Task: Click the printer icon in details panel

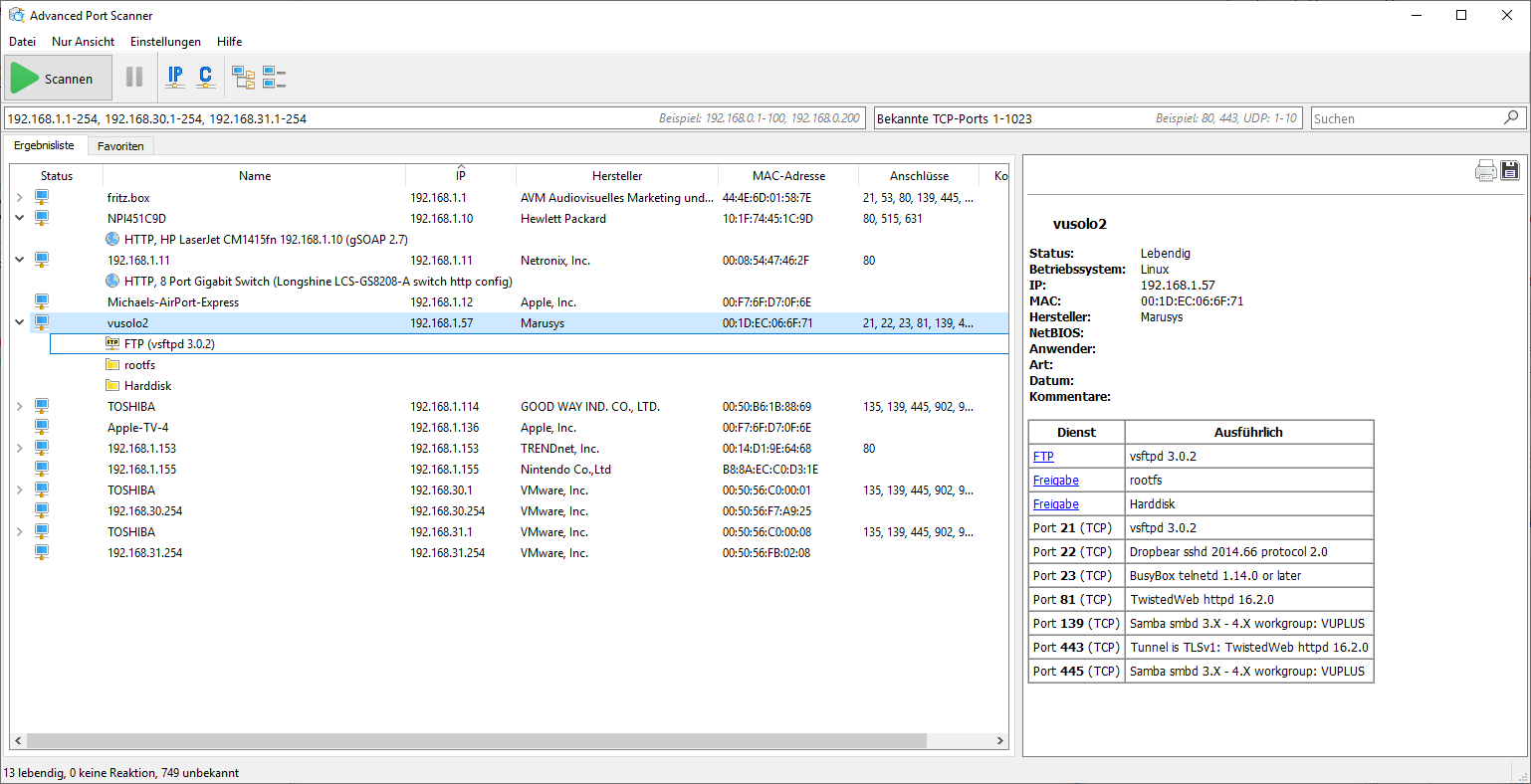Action: (1485, 170)
